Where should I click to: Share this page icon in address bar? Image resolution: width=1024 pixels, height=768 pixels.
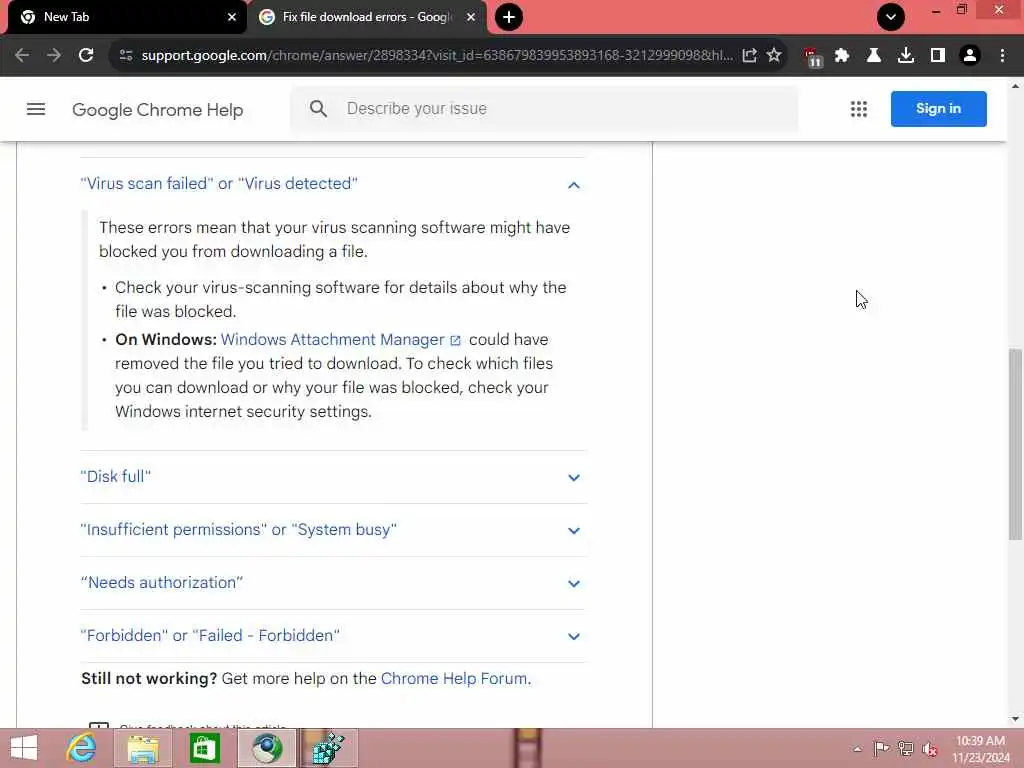point(750,56)
